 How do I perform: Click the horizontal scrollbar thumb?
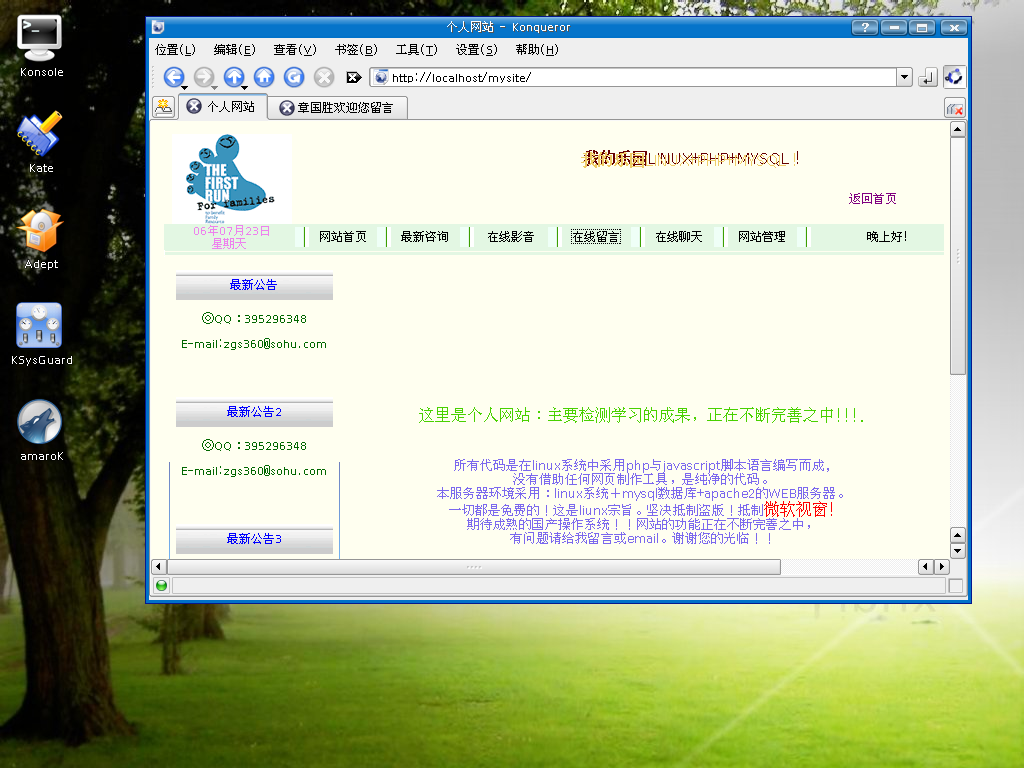click(x=474, y=566)
